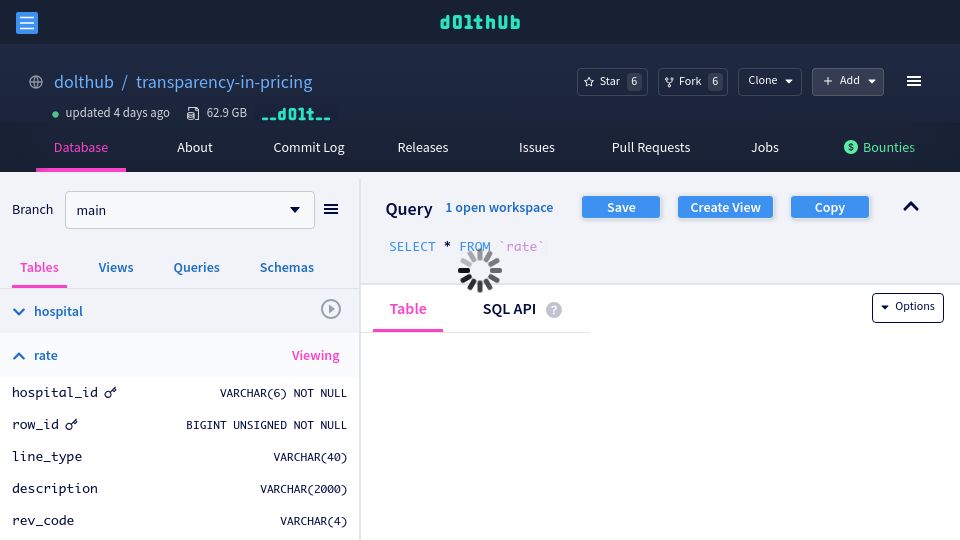
Task: Select the Table results tab
Action: 408,309
